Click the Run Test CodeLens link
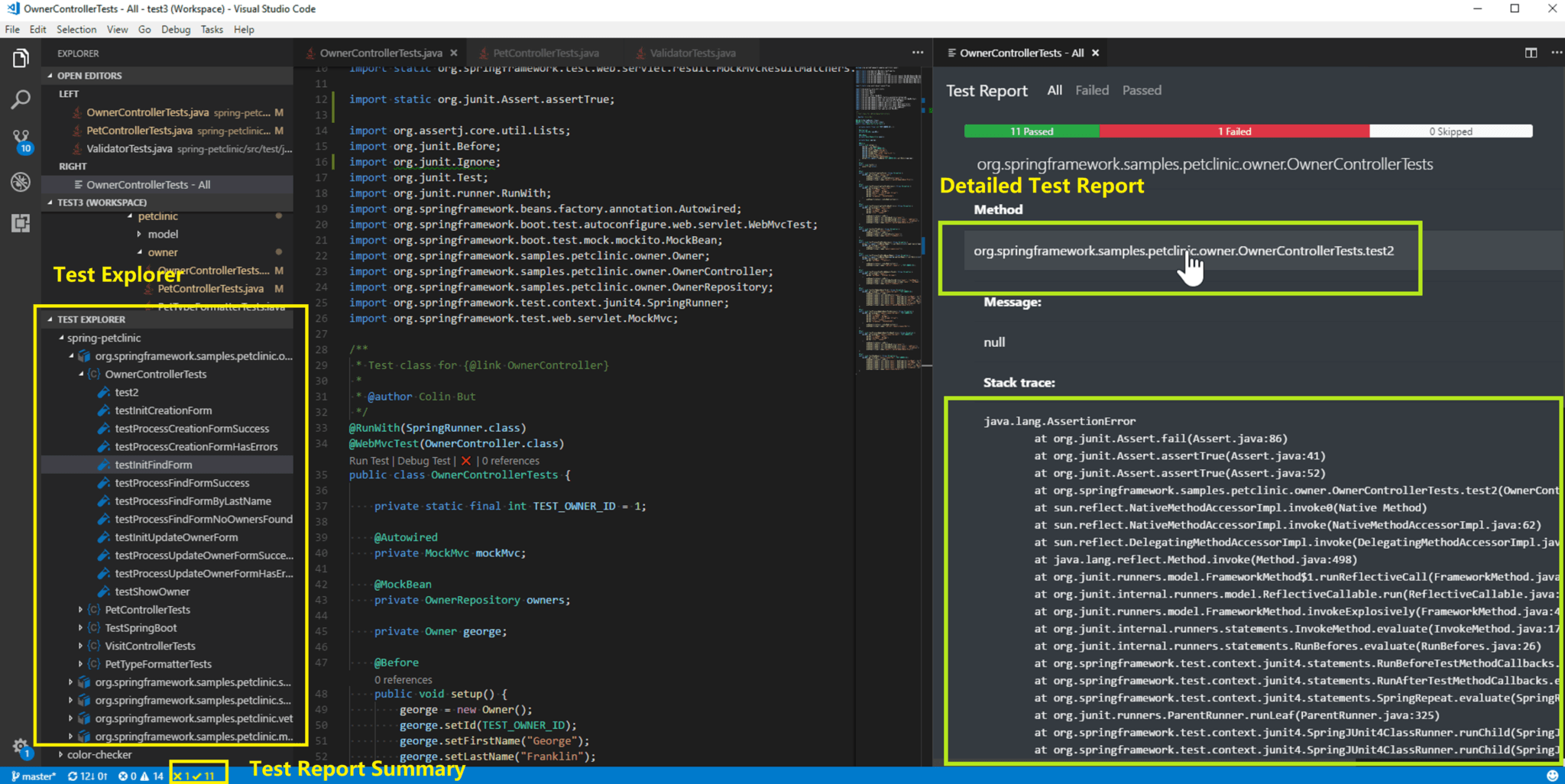This screenshot has height=784, width=1565. [x=368, y=461]
